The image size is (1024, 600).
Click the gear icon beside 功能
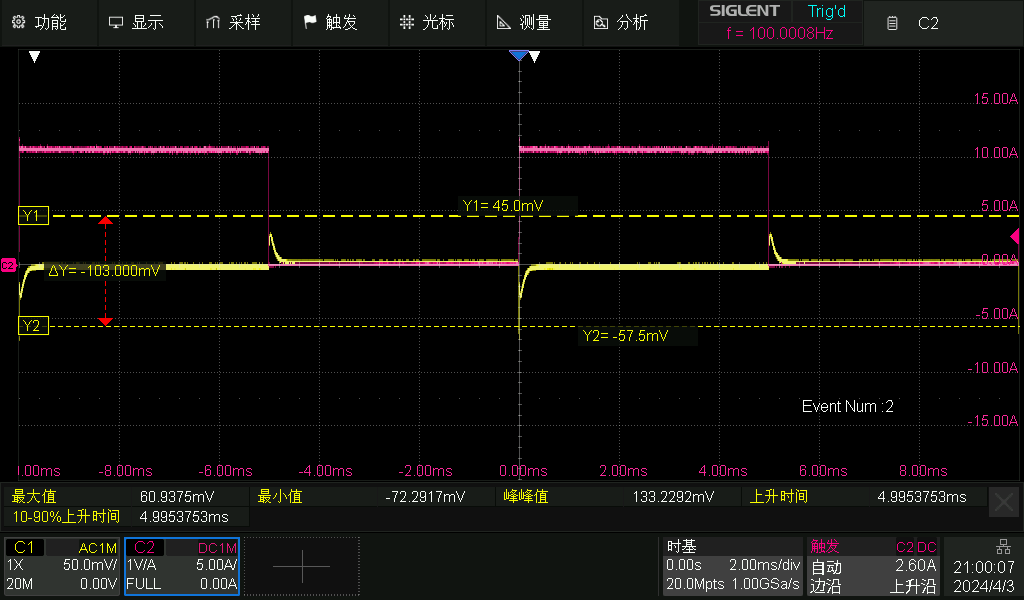pos(18,22)
